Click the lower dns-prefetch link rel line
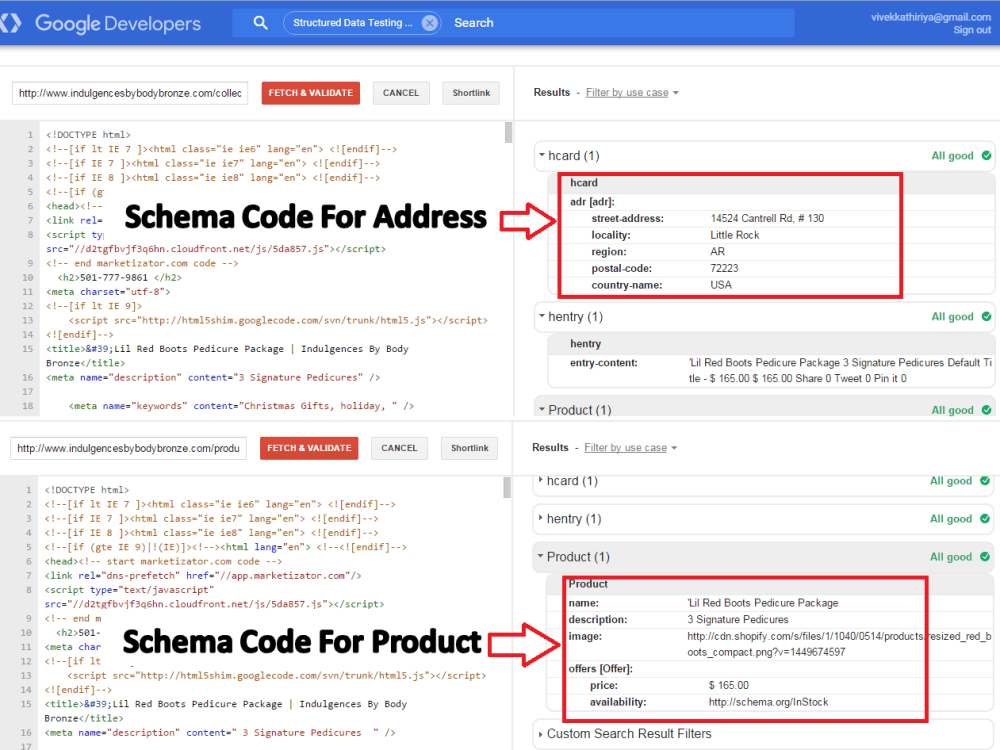This screenshot has height=750, width=1000. pyautogui.click(x=203, y=576)
